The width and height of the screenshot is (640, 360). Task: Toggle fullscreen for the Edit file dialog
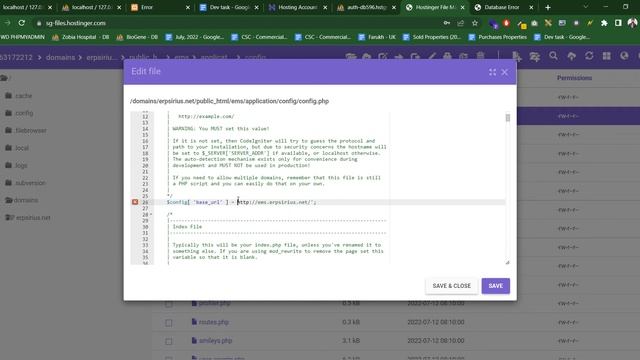[492, 72]
